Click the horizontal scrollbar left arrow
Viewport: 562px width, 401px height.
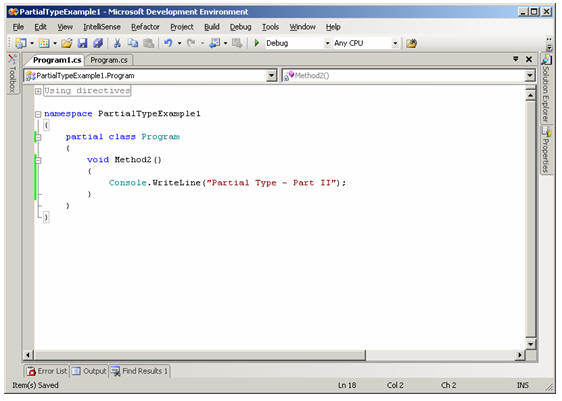point(28,355)
